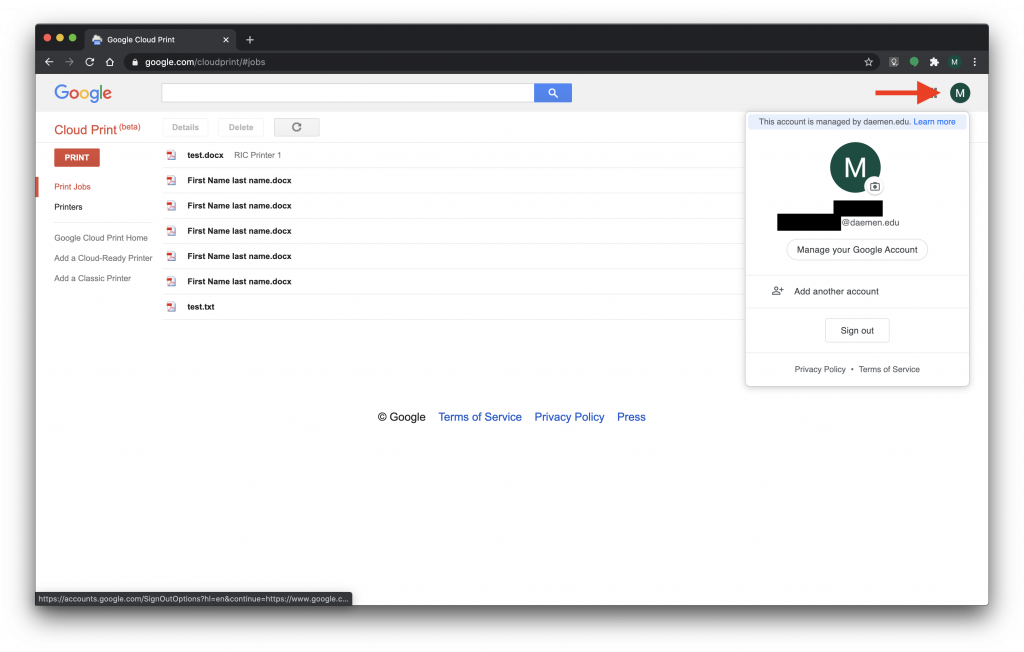Open Privacy Policy footer link
Screen dimensions: 1024x652
[x=569, y=417]
